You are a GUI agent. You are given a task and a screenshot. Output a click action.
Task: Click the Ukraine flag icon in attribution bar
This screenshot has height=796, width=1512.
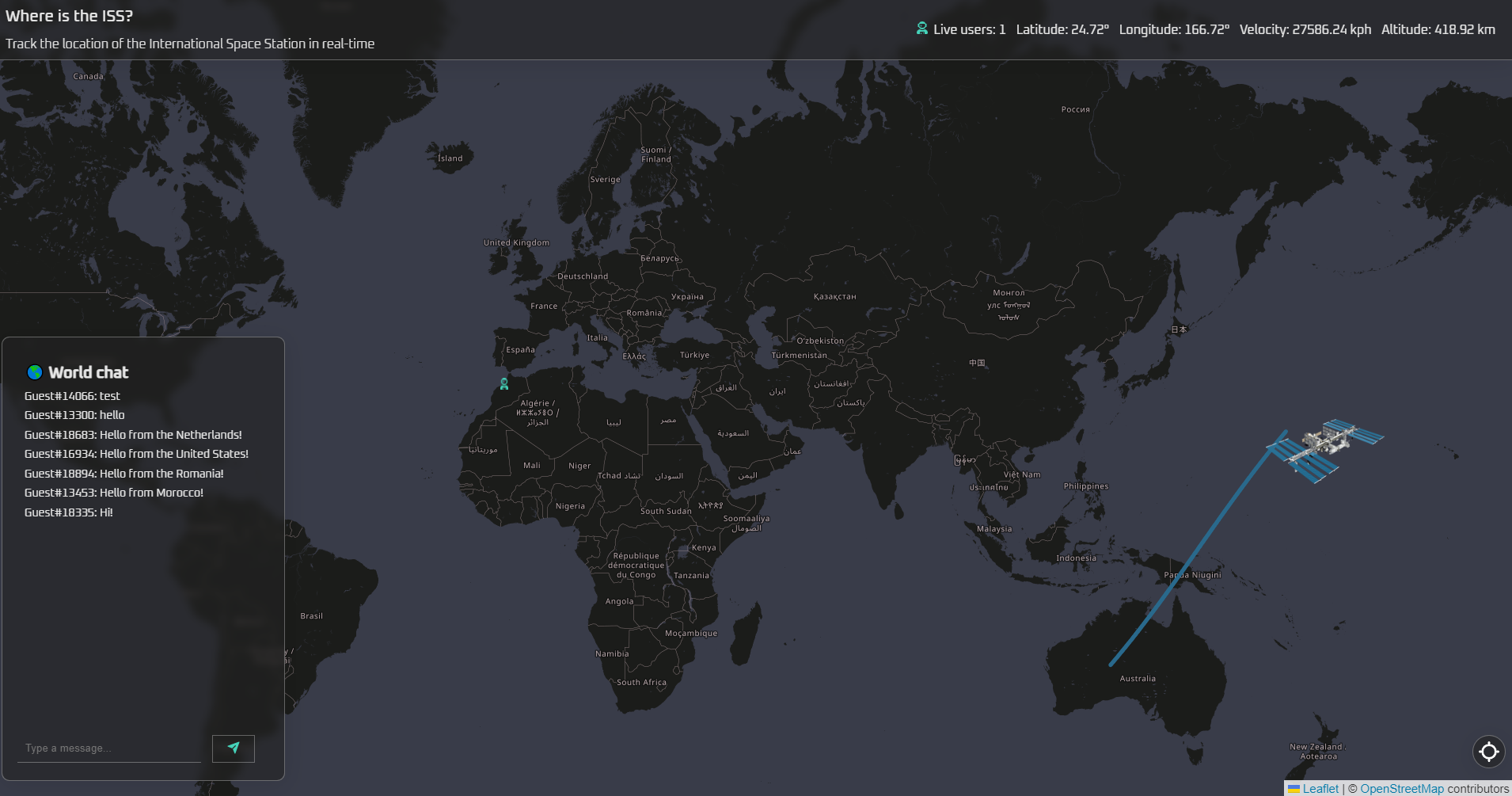tap(1293, 789)
